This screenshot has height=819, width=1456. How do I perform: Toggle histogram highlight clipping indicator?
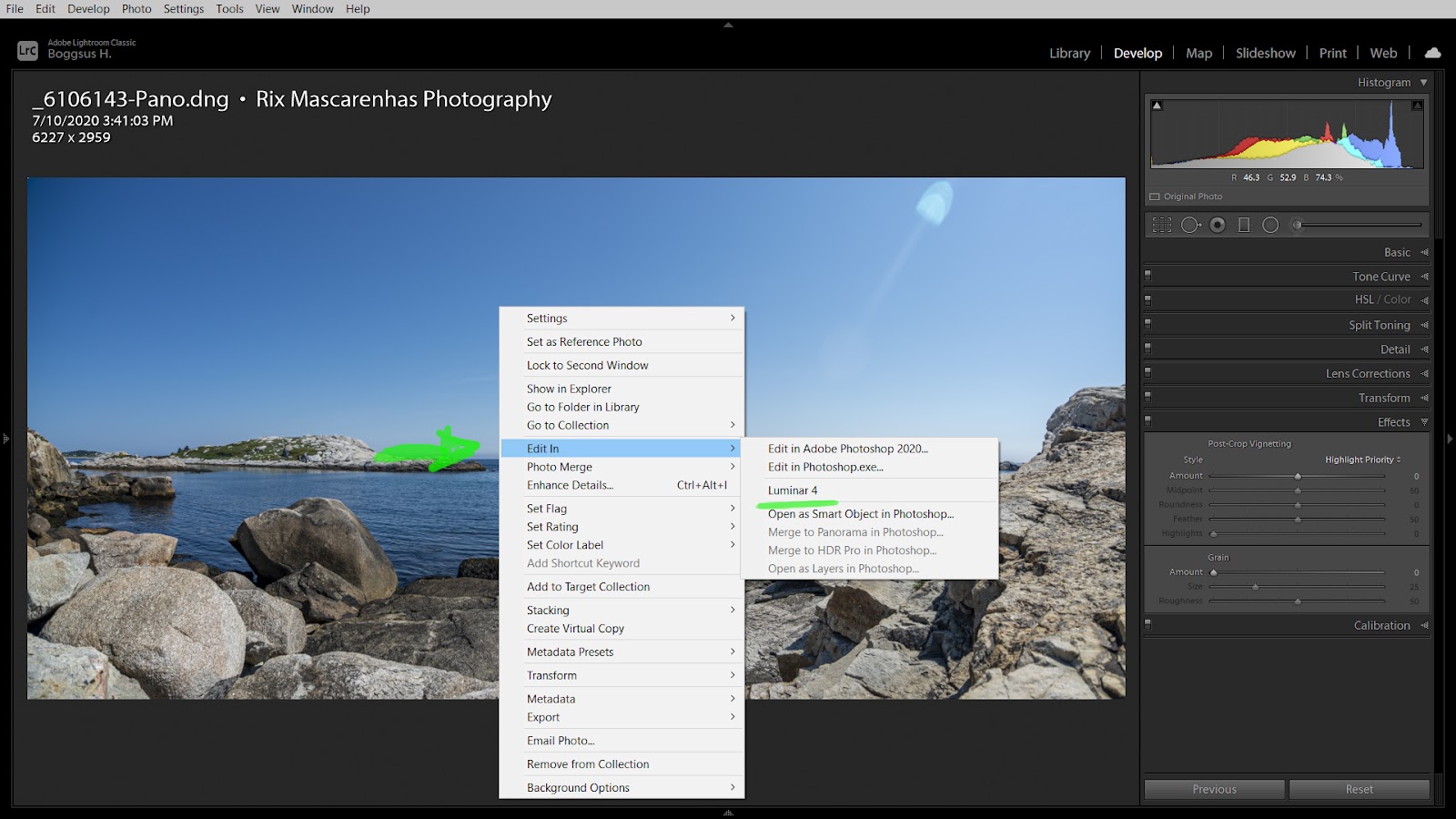coord(1417,106)
